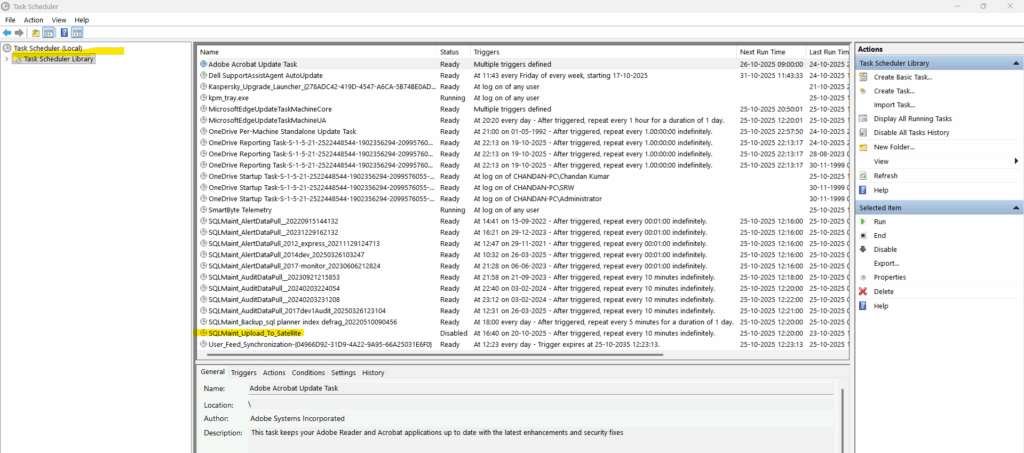
Task: Click the red Delete X icon
Action: [863, 291]
